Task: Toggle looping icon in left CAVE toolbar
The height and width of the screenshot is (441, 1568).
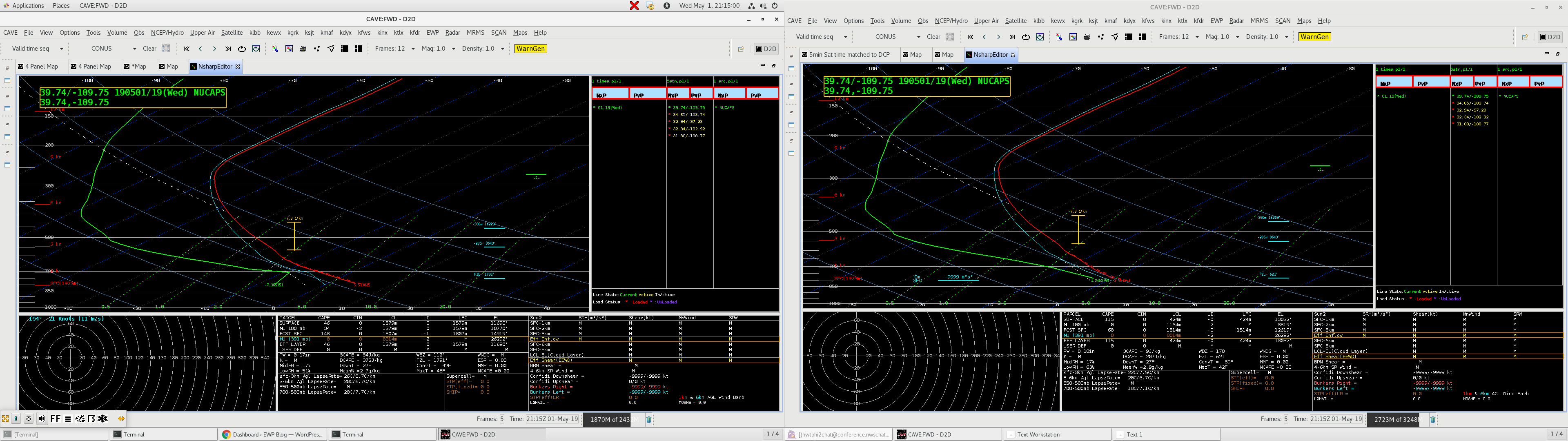Action: point(242,49)
